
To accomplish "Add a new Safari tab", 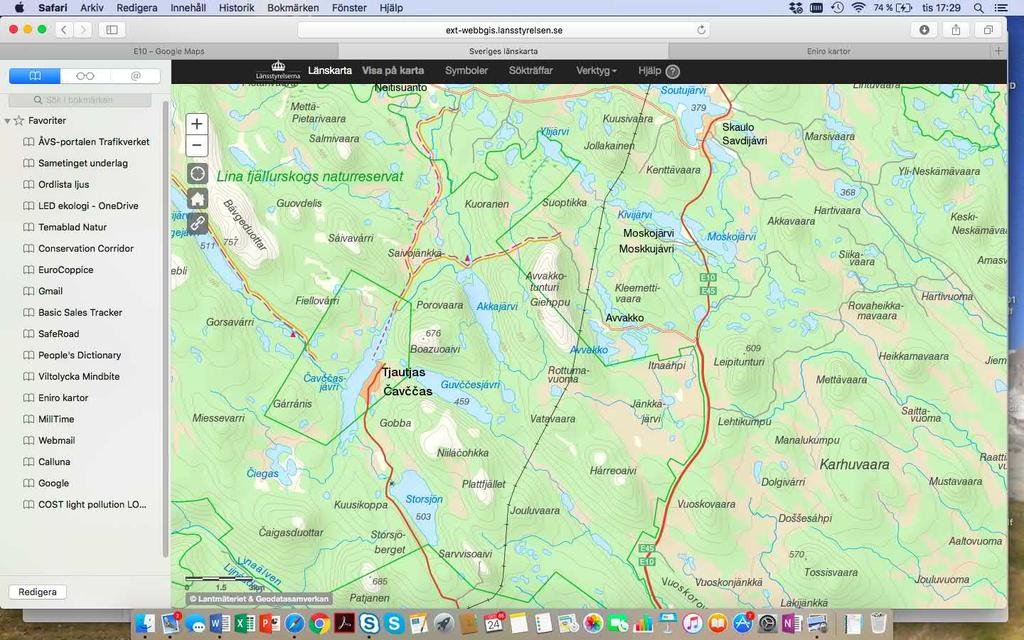I will tap(999, 51).
